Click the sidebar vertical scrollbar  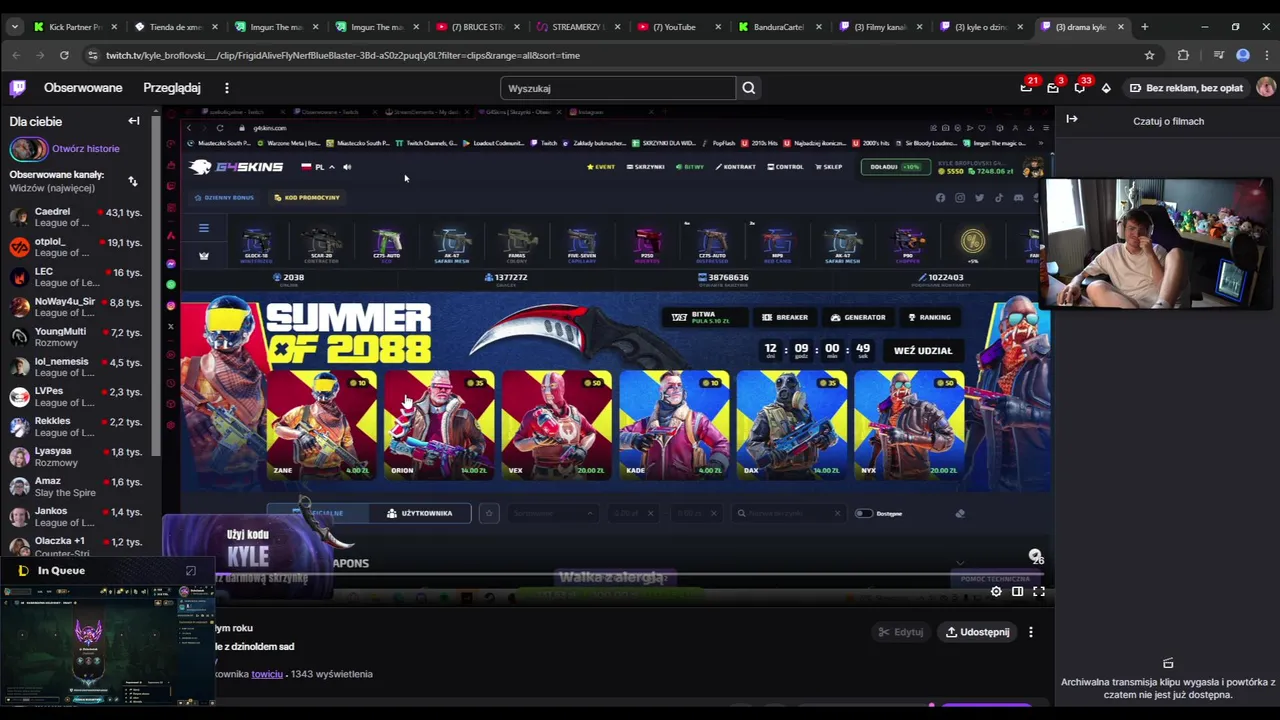tap(156, 285)
